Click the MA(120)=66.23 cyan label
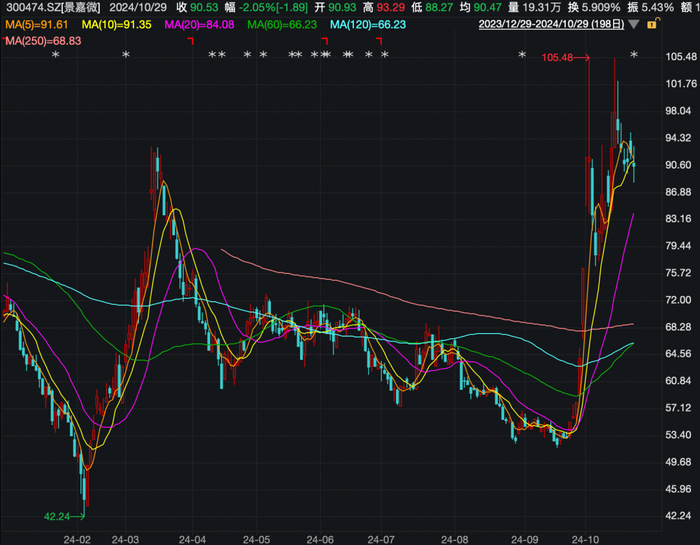Image resolution: width=700 pixels, height=545 pixels. tap(368, 24)
